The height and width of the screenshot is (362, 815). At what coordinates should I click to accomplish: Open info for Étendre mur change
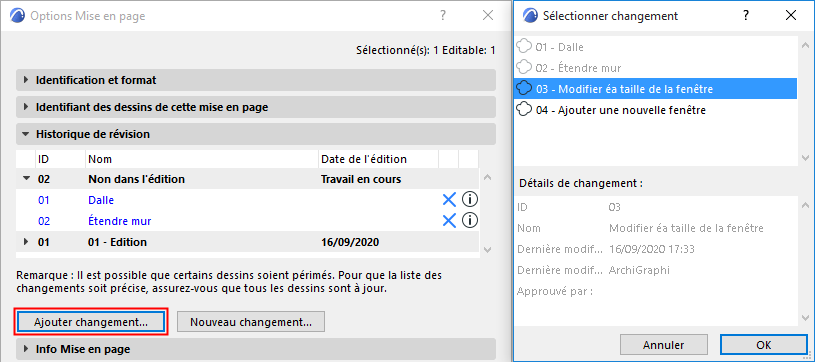[470, 221]
